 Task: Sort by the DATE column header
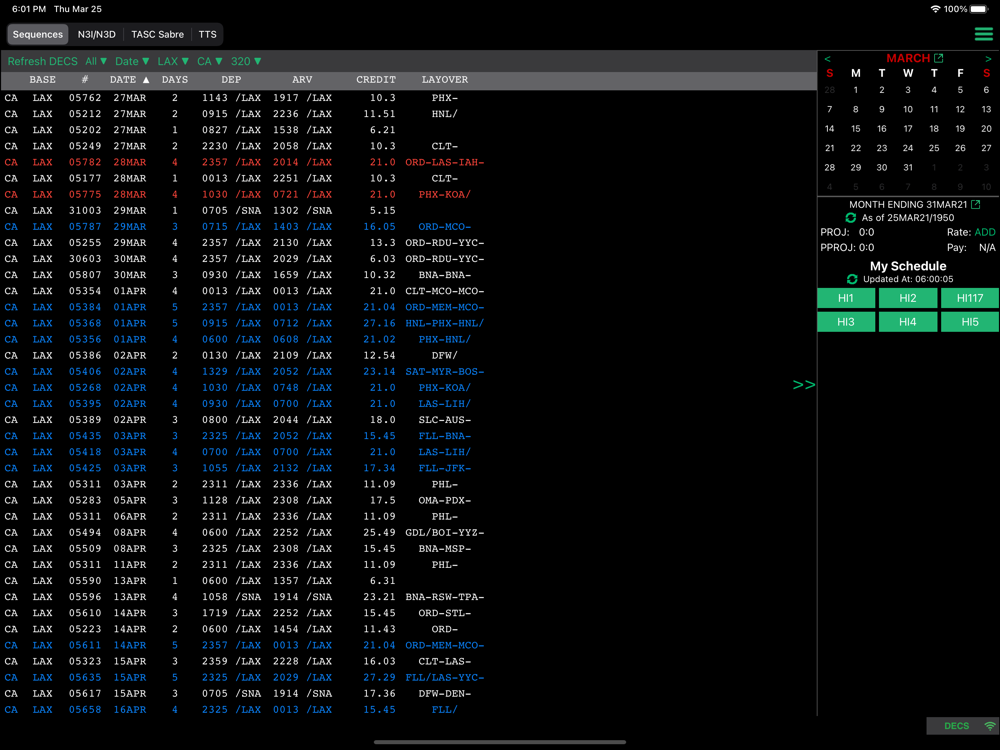(129, 80)
